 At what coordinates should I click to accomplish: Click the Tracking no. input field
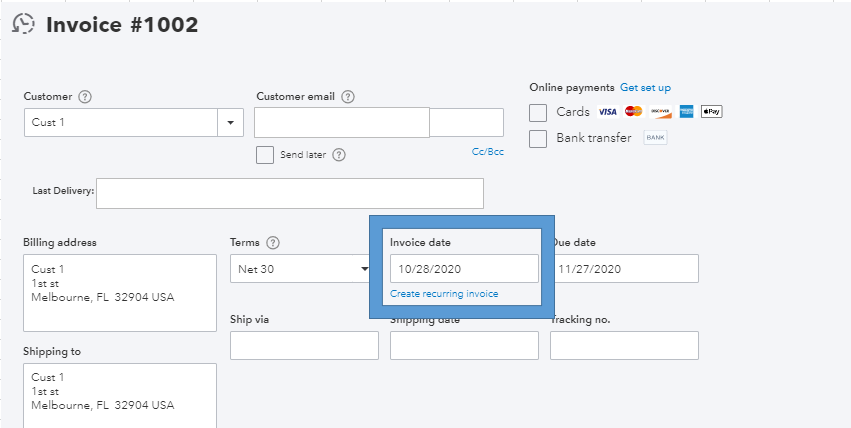(x=624, y=345)
